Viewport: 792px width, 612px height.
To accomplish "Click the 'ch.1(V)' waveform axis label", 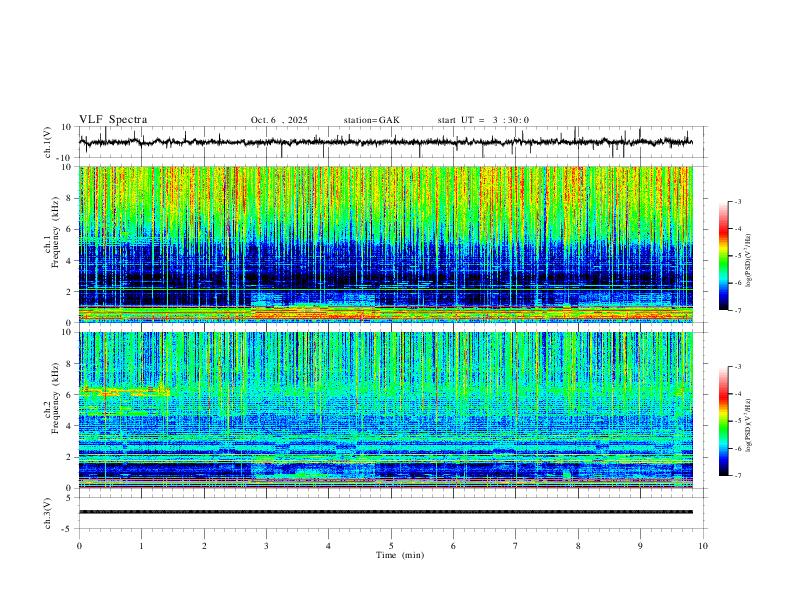I will [x=49, y=142].
